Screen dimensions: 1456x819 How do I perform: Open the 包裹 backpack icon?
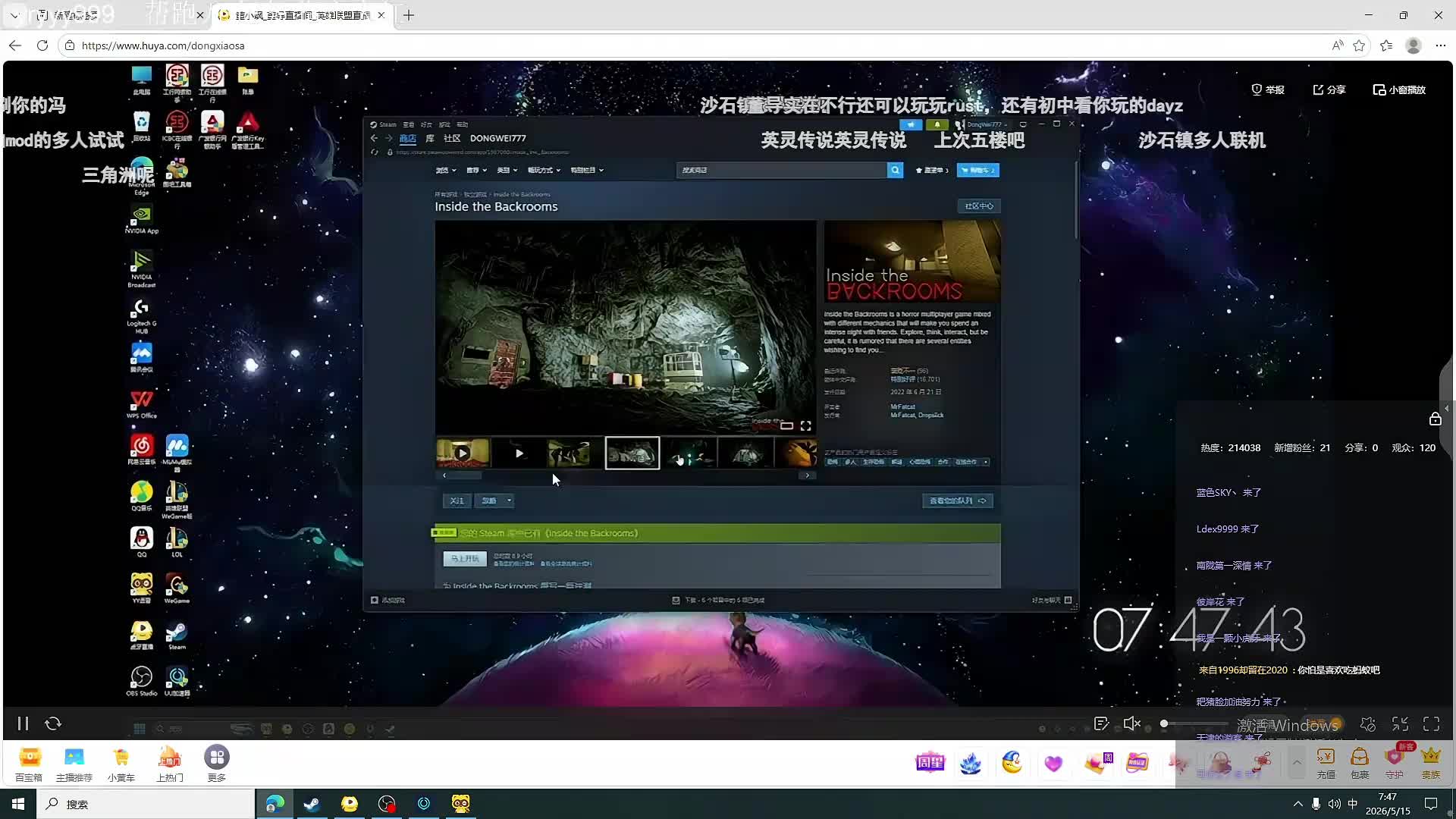1360,762
